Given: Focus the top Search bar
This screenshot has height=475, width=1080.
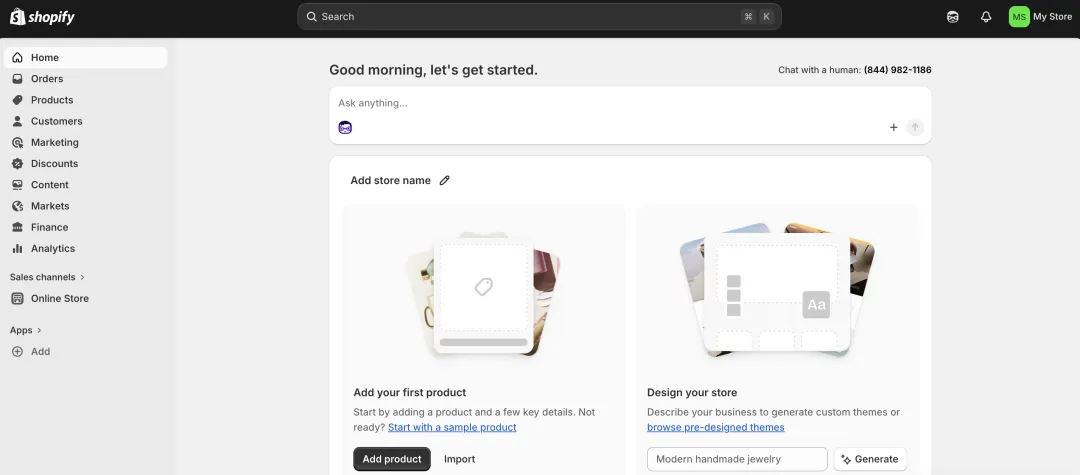Looking at the screenshot, I should (539, 17).
